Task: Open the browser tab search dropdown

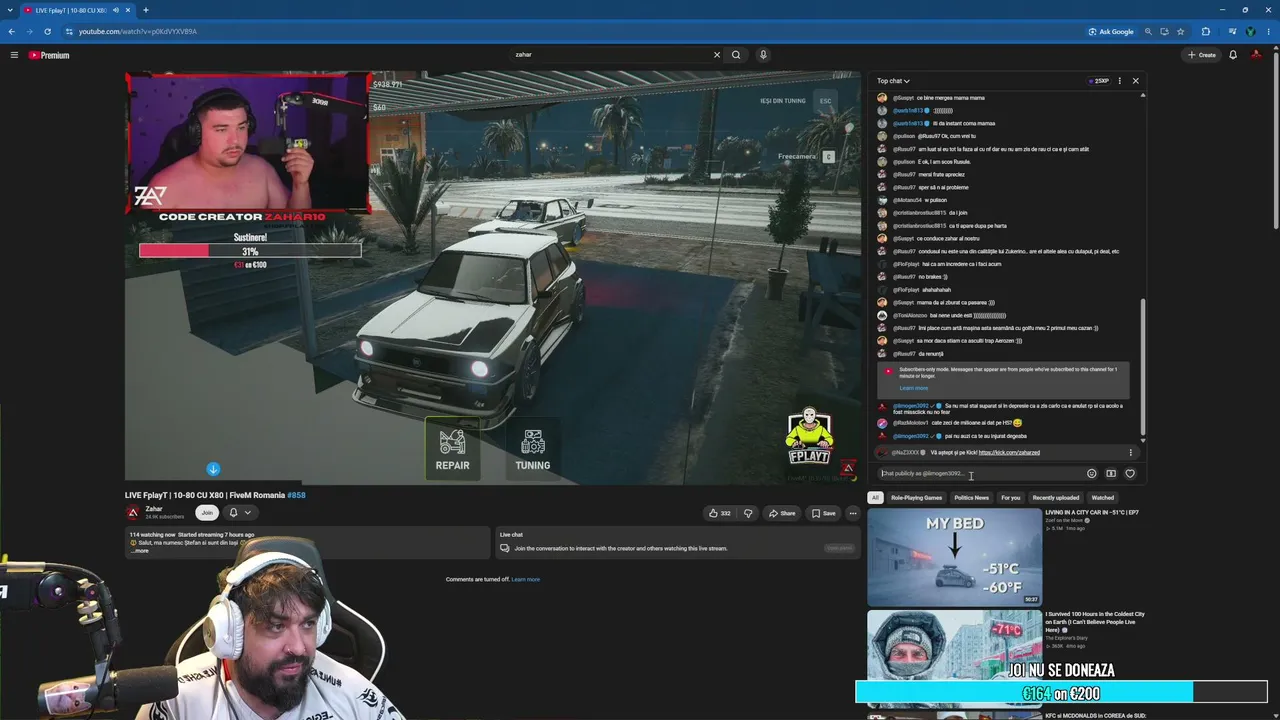Action: tap(10, 10)
